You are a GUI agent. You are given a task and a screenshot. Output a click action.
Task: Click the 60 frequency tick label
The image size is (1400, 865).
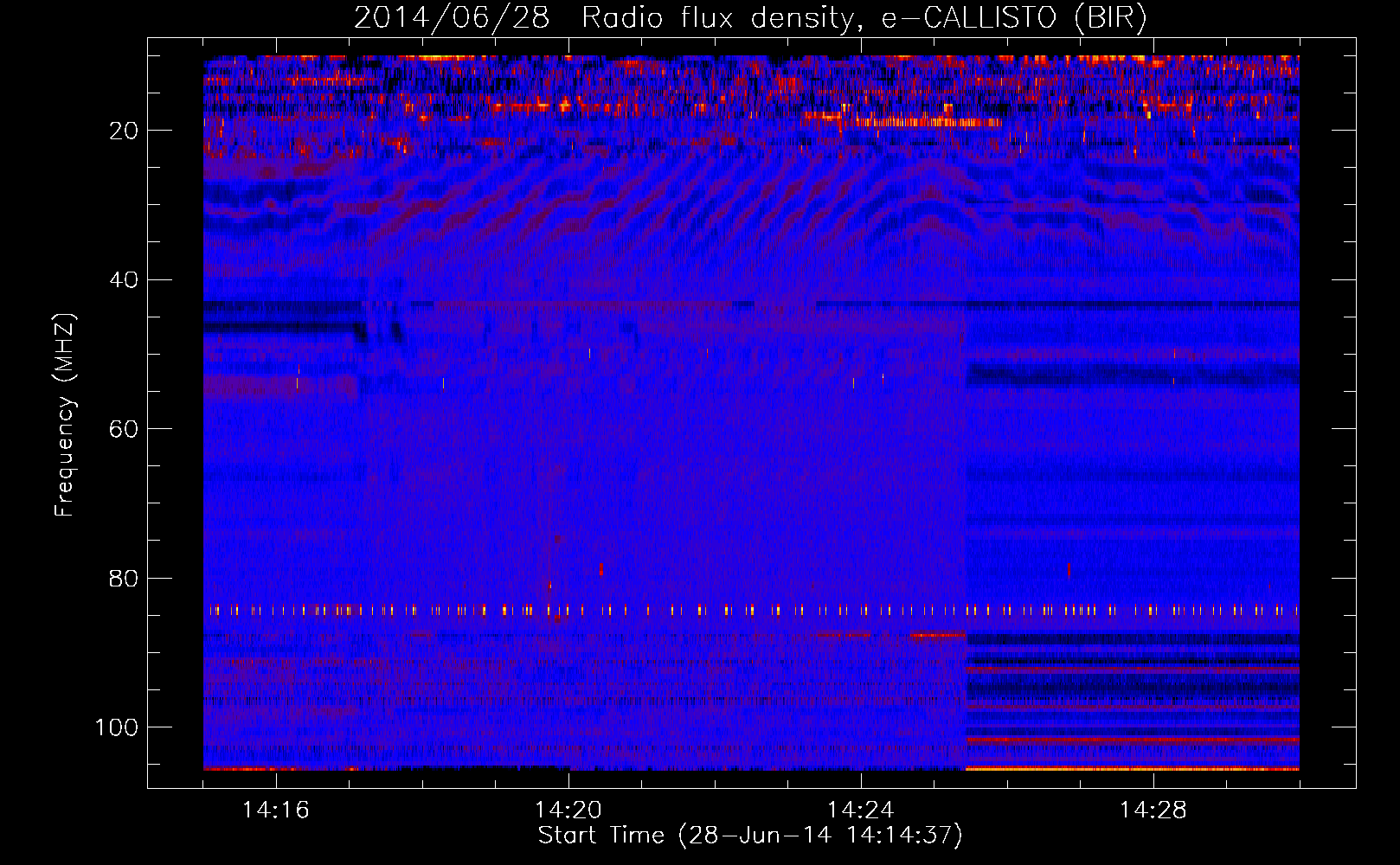(125, 429)
